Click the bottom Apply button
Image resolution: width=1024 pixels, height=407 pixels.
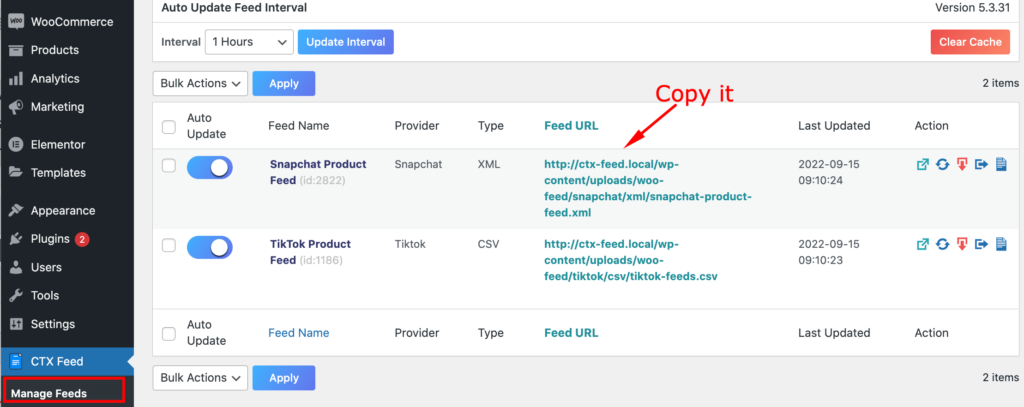pyautogui.click(x=283, y=378)
